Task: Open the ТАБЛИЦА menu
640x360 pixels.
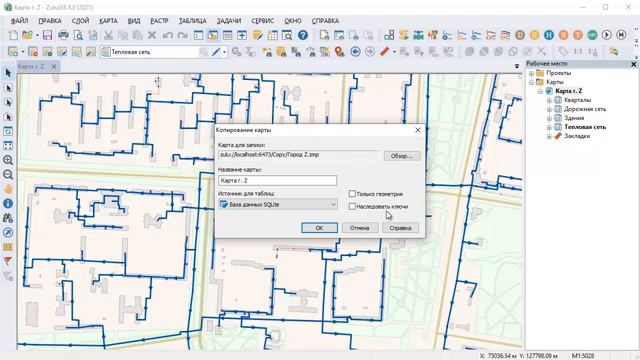Action: pyautogui.click(x=192, y=21)
